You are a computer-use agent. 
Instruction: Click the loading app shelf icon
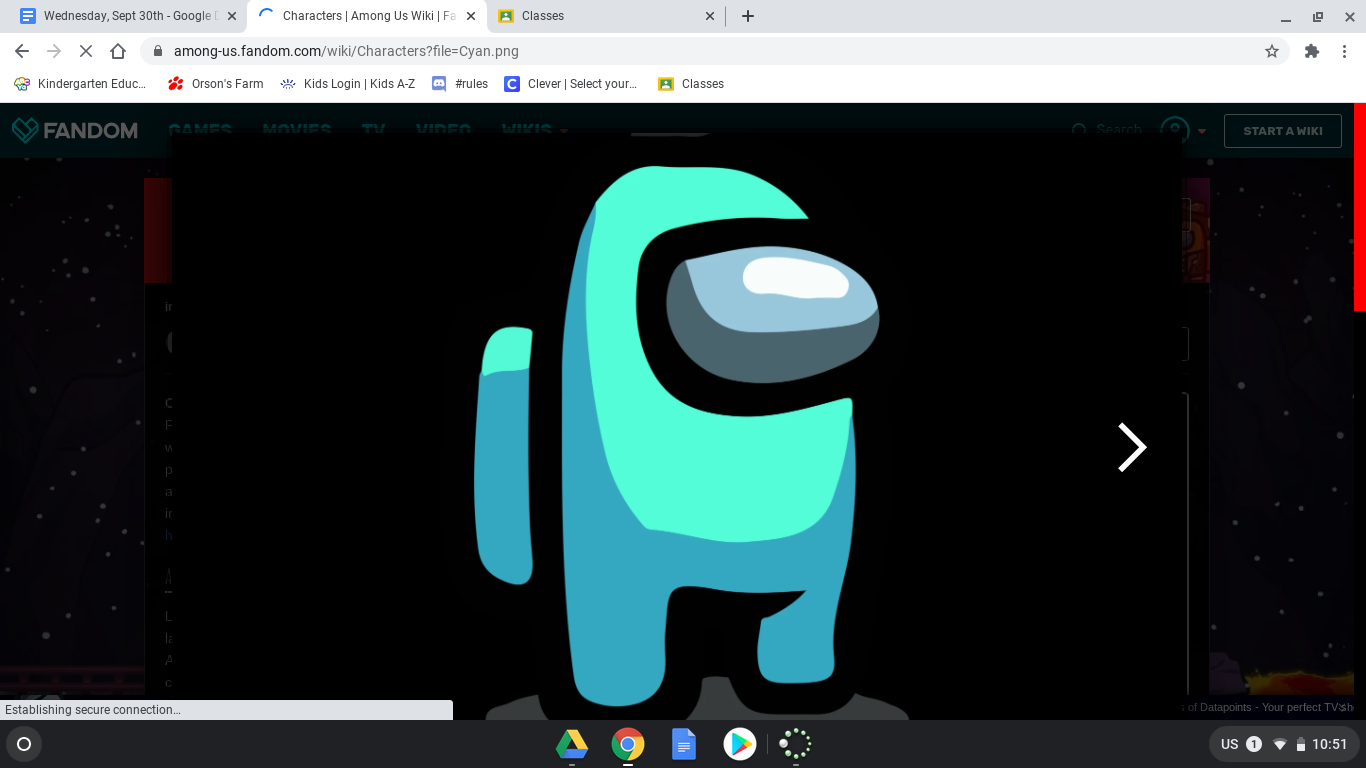[x=795, y=744]
